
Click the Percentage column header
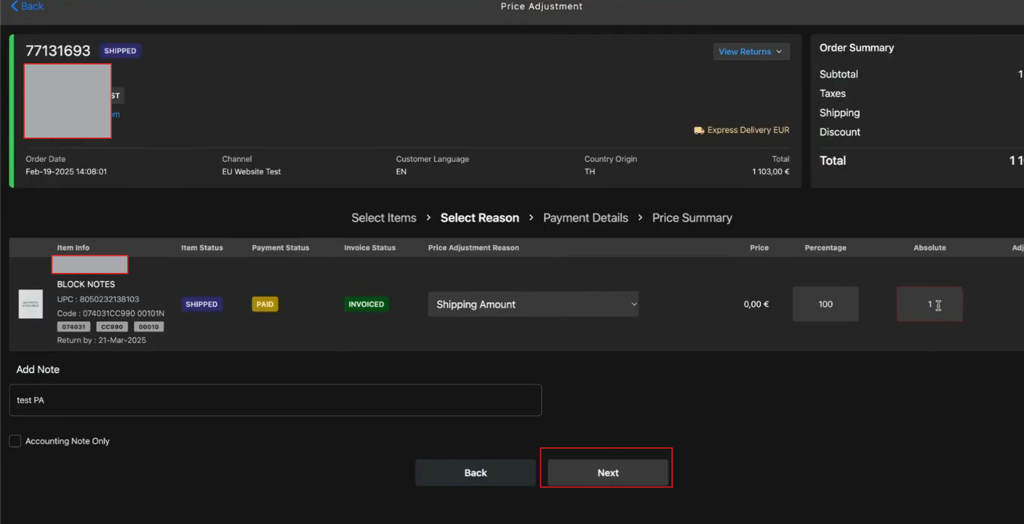click(825, 248)
